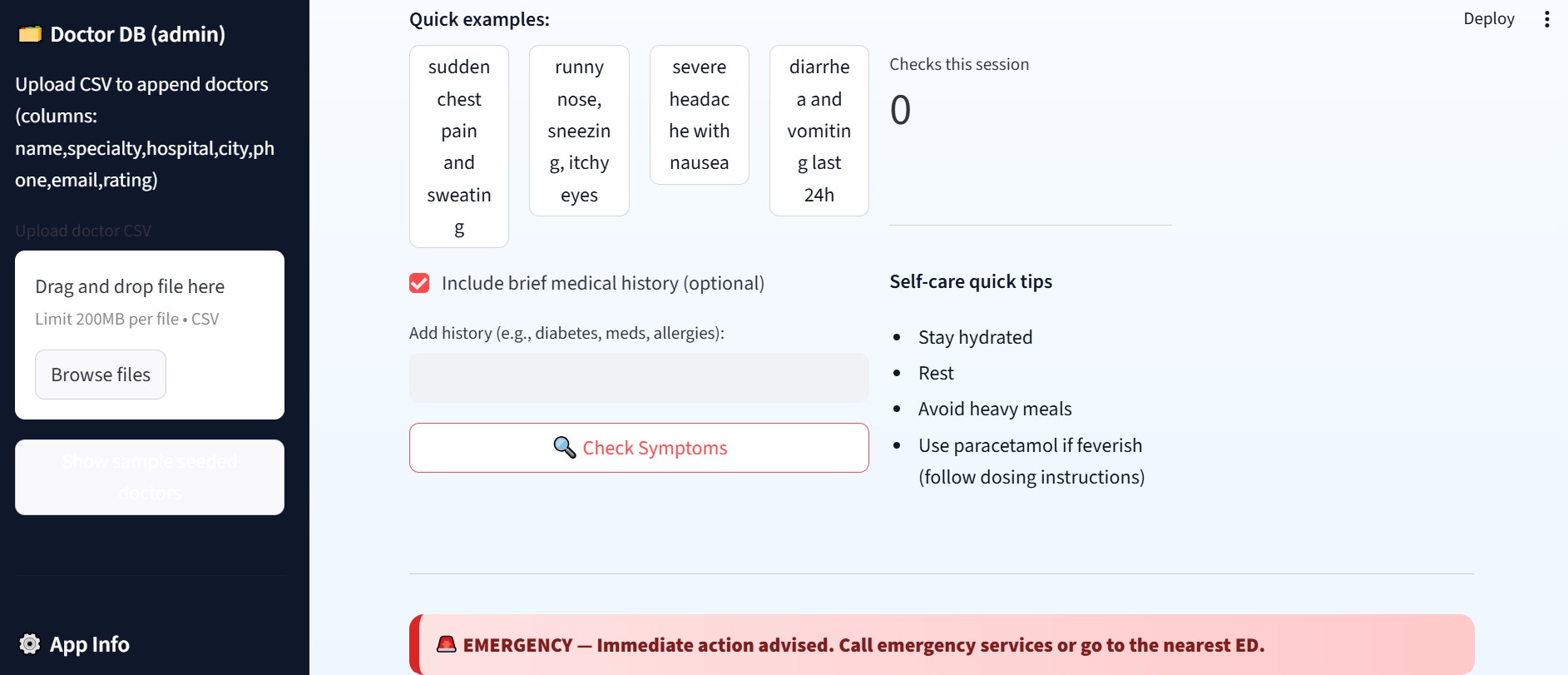Click Browse files to upload a CSV

[x=100, y=375]
